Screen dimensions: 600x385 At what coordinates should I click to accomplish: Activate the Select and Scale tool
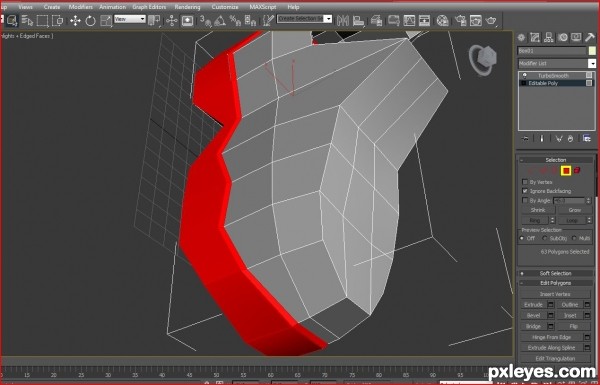click(106, 20)
